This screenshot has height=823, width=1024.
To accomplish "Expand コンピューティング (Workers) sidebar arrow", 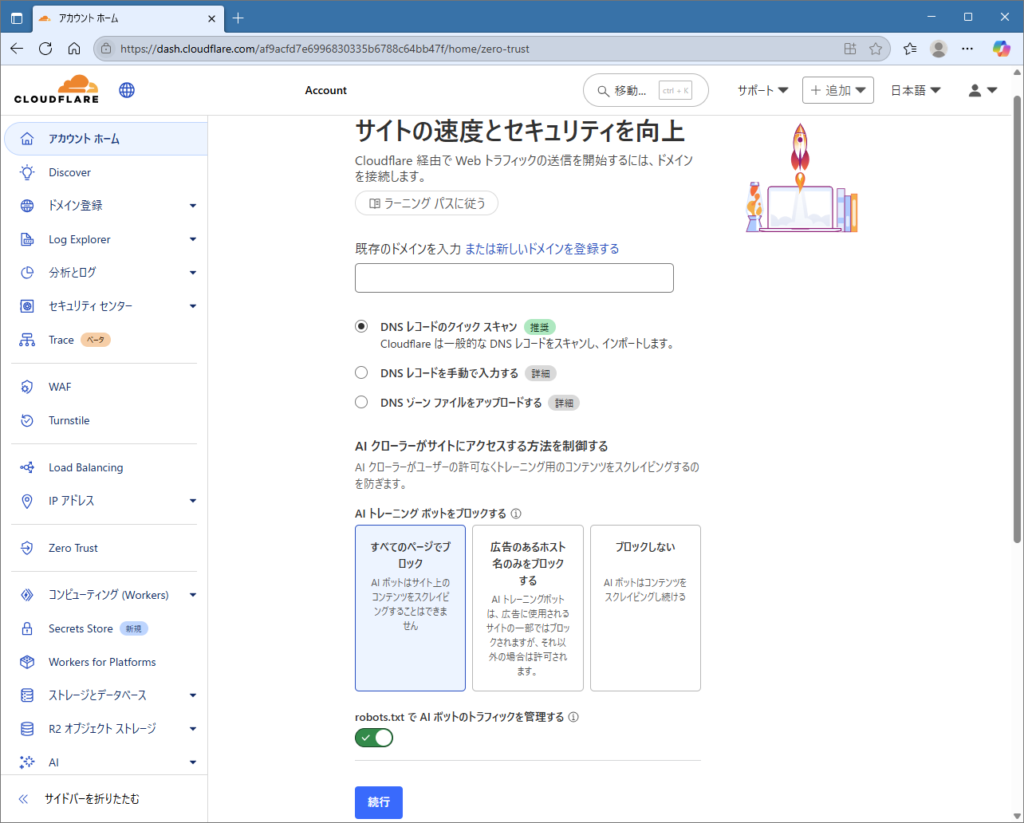I will [193, 595].
